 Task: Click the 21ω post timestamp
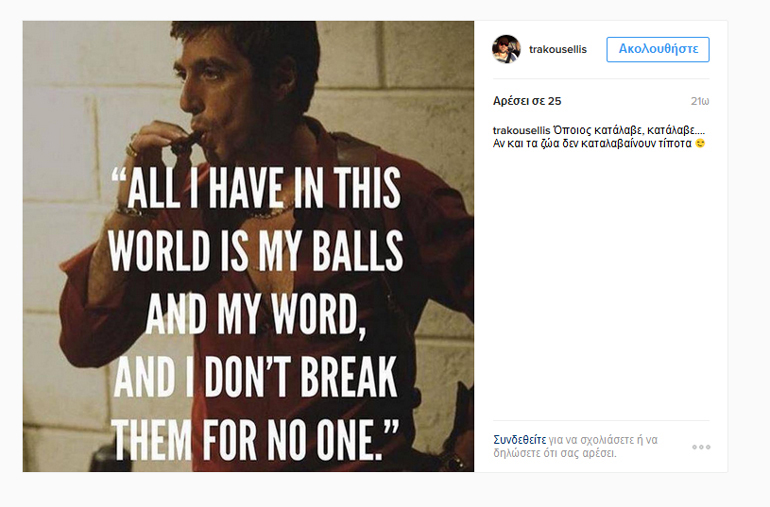coord(700,101)
